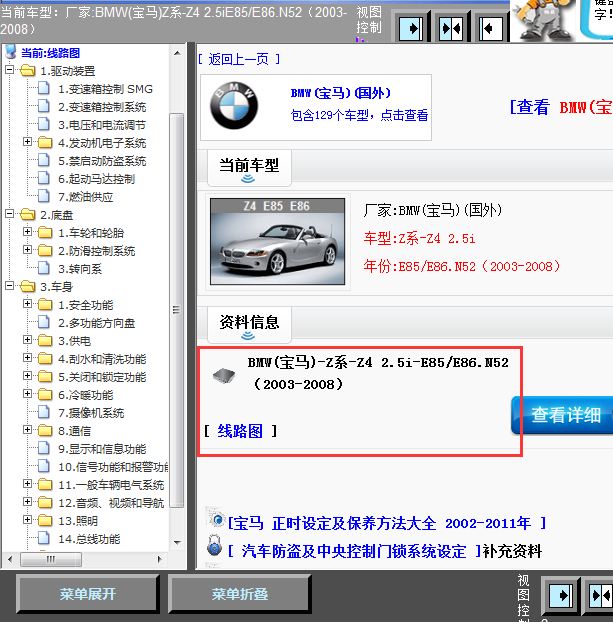Collapse the 1.驱动装置 tree node
This screenshot has width=613, height=622.
coord(10,70)
